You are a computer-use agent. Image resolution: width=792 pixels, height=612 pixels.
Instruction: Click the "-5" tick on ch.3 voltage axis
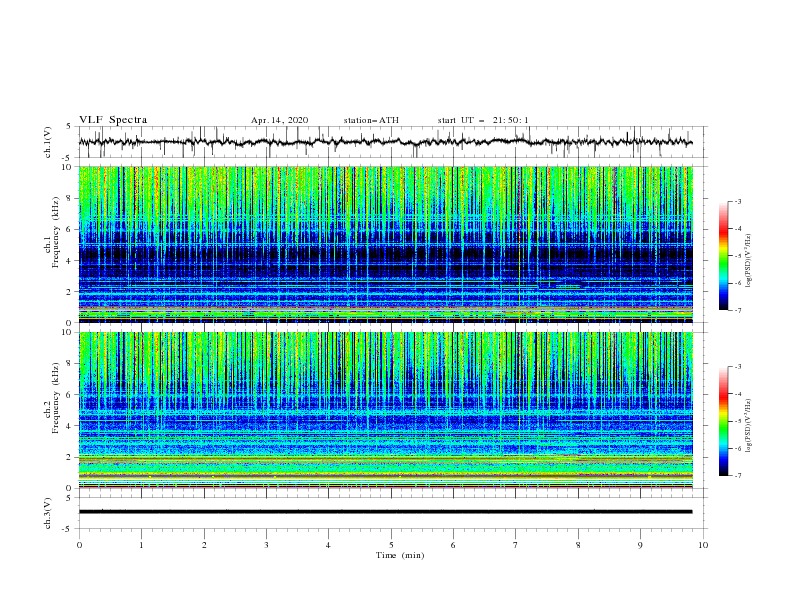tap(68, 529)
